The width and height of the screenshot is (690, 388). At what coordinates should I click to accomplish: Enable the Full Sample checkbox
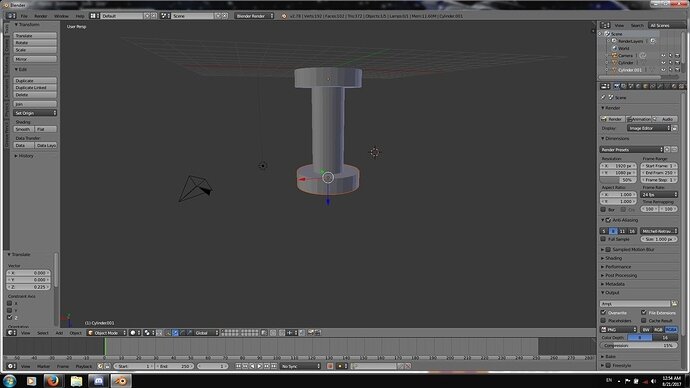(x=604, y=239)
